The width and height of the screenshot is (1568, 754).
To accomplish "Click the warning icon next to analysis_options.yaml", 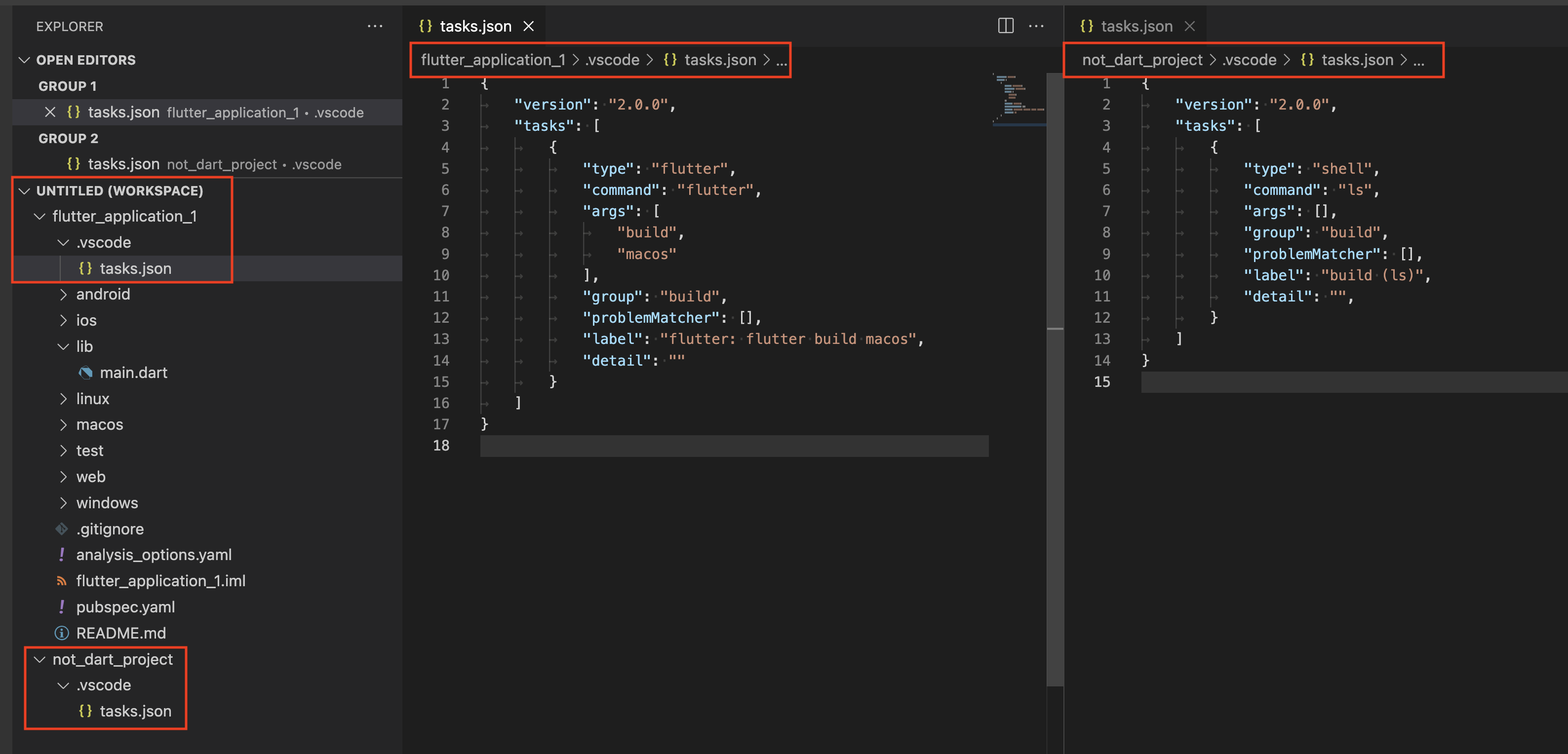I will pyautogui.click(x=62, y=554).
